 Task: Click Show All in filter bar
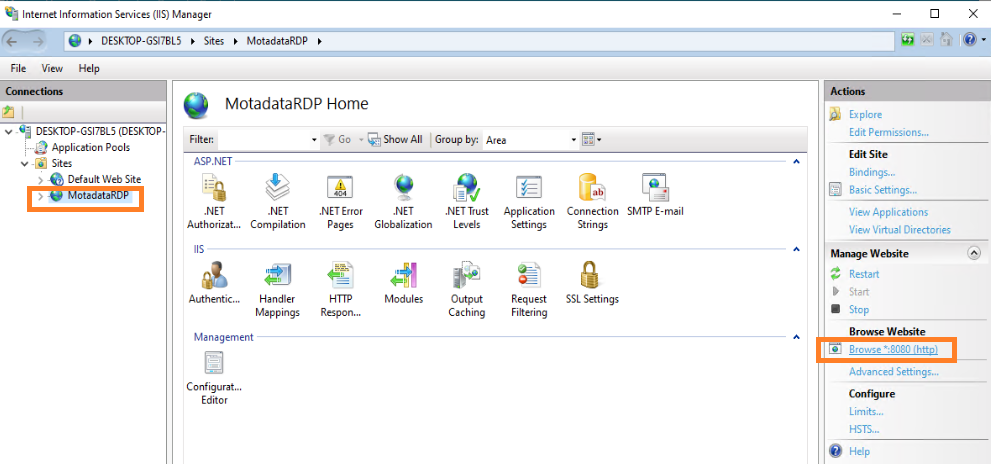click(x=396, y=140)
